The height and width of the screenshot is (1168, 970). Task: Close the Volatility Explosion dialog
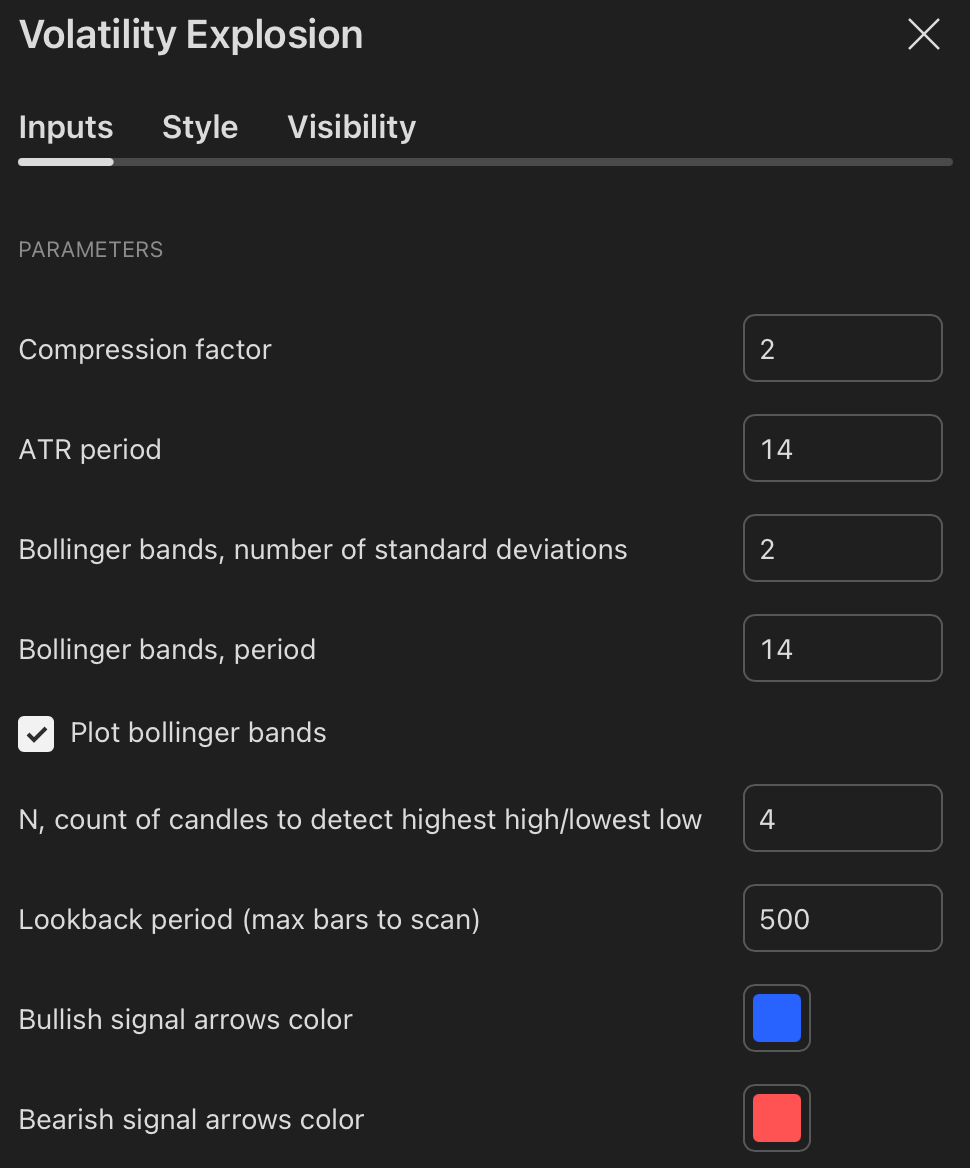pyautogui.click(x=923, y=35)
